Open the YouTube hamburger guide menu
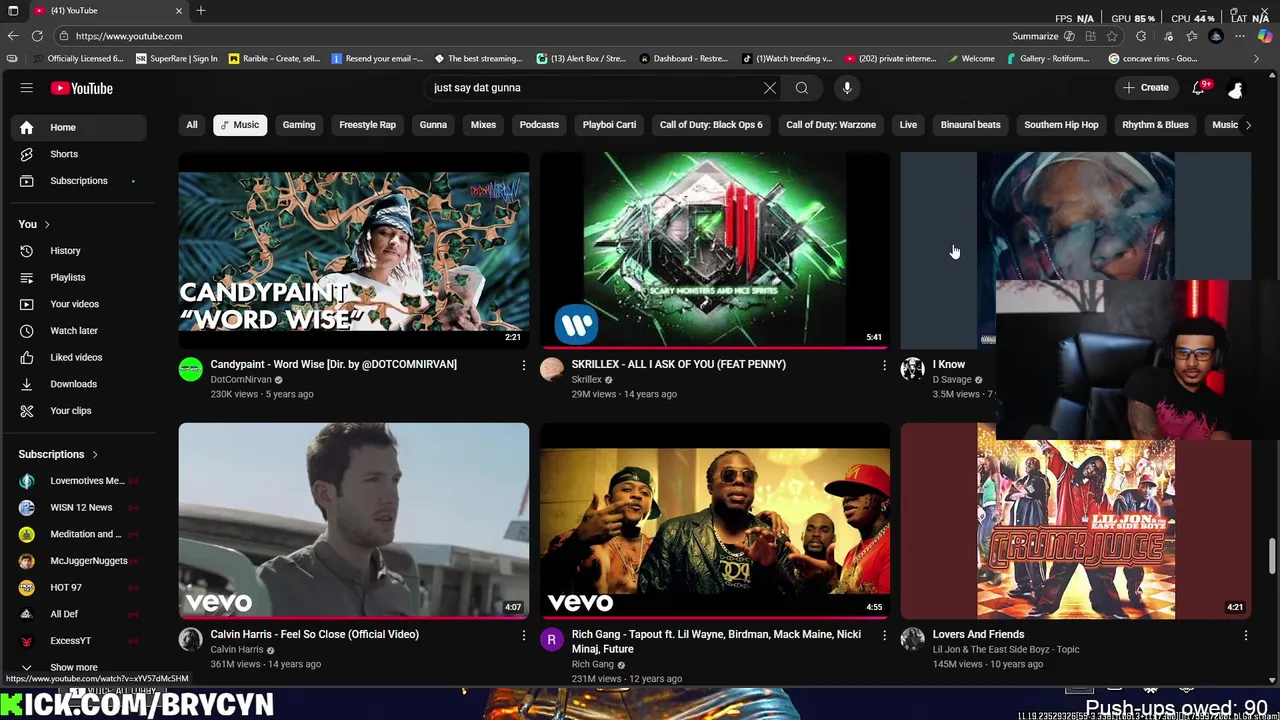The image size is (1280, 720). tap(27, 88)
